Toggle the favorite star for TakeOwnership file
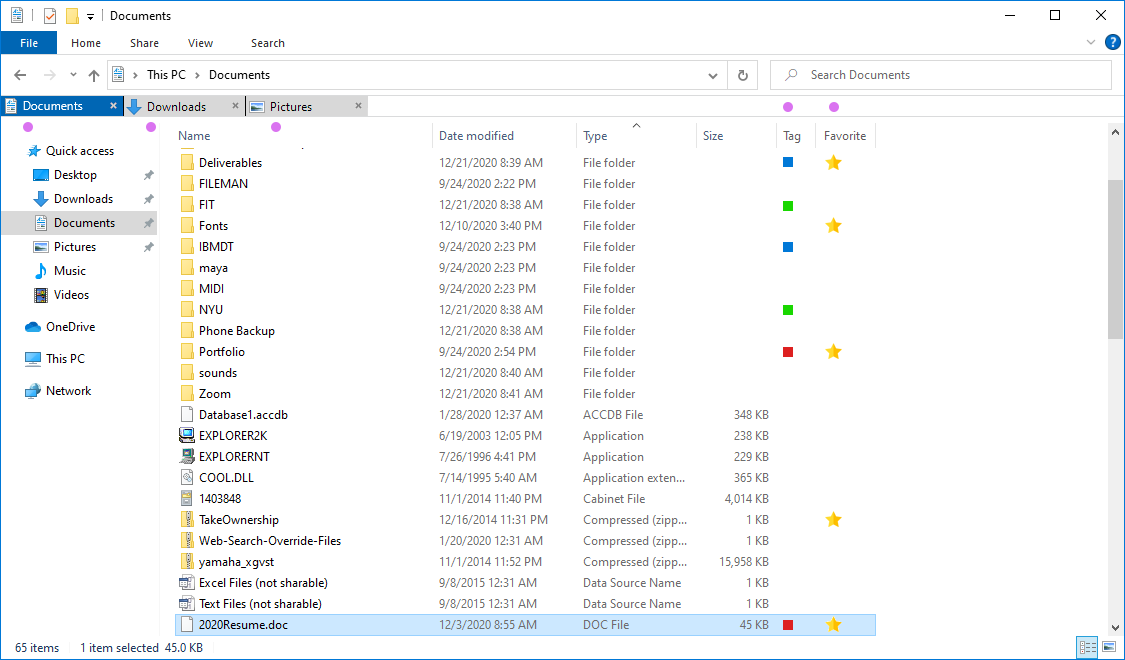This screenshot has width=1125, height=660. [833, 520]
